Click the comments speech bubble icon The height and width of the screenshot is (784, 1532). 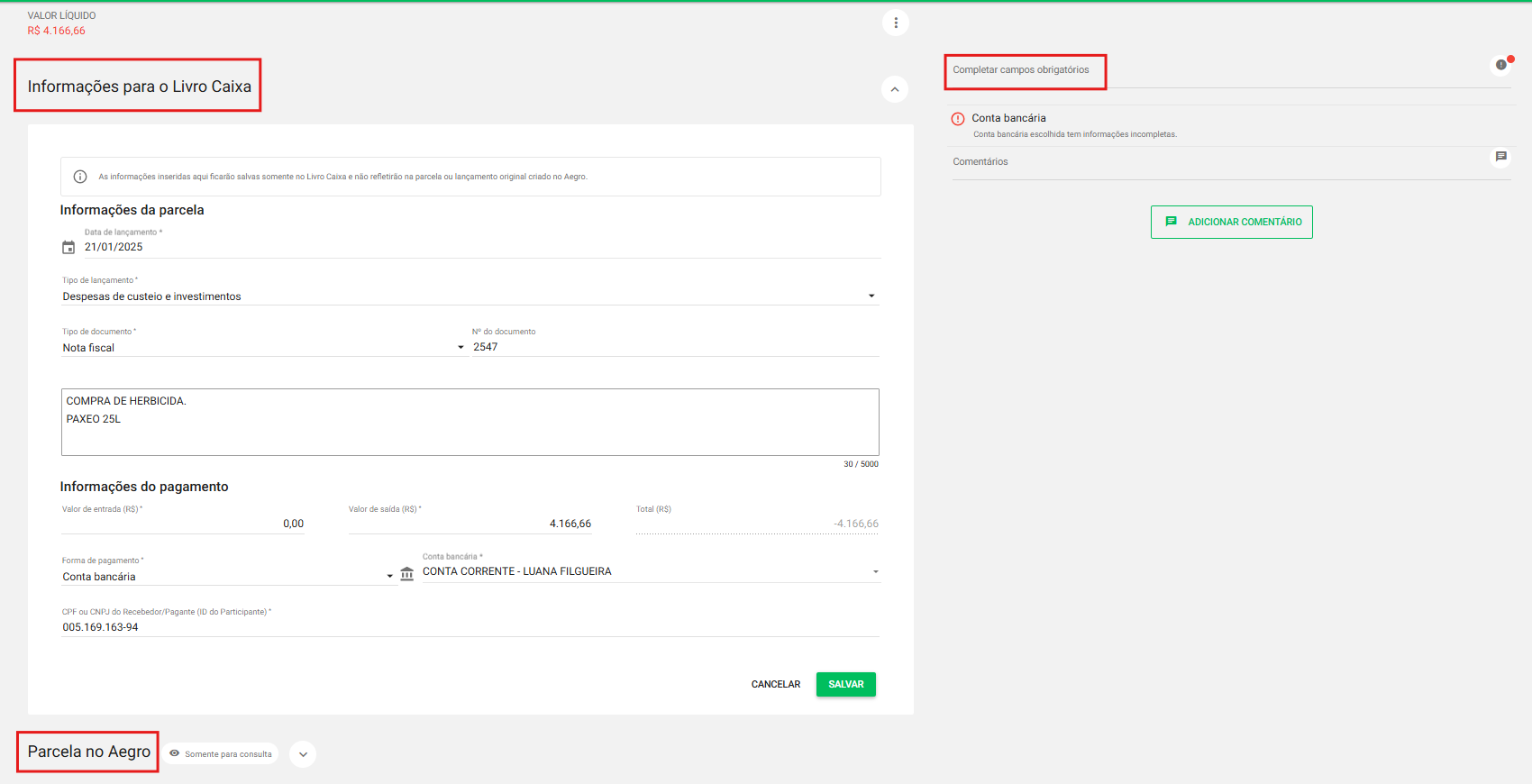(1500, 157)
